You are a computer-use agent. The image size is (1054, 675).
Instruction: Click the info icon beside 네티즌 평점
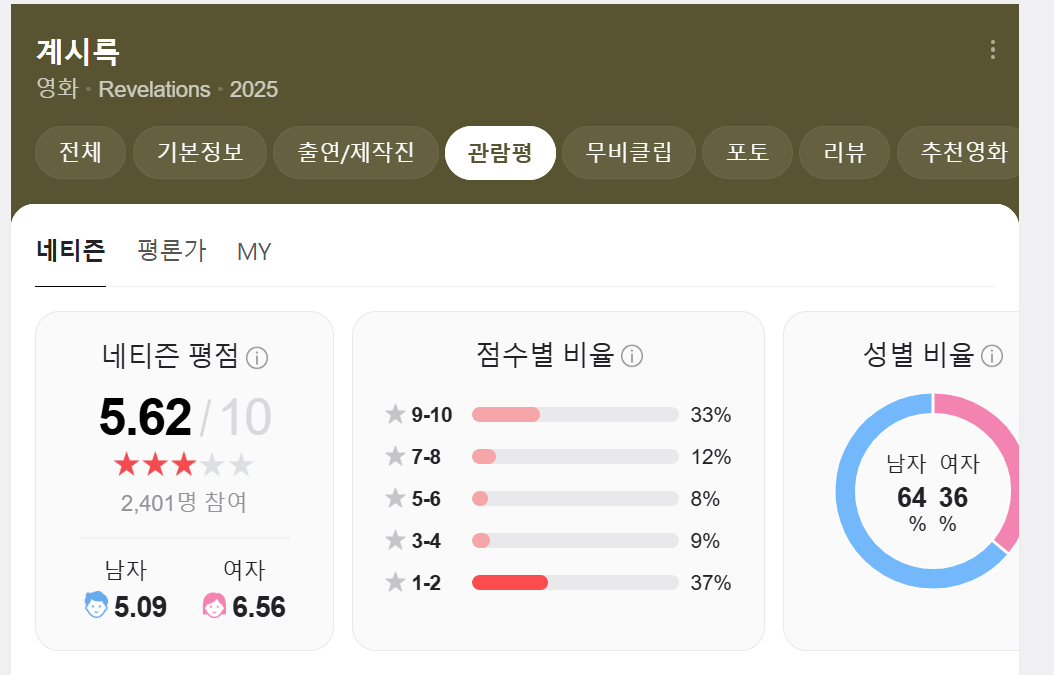256,356
